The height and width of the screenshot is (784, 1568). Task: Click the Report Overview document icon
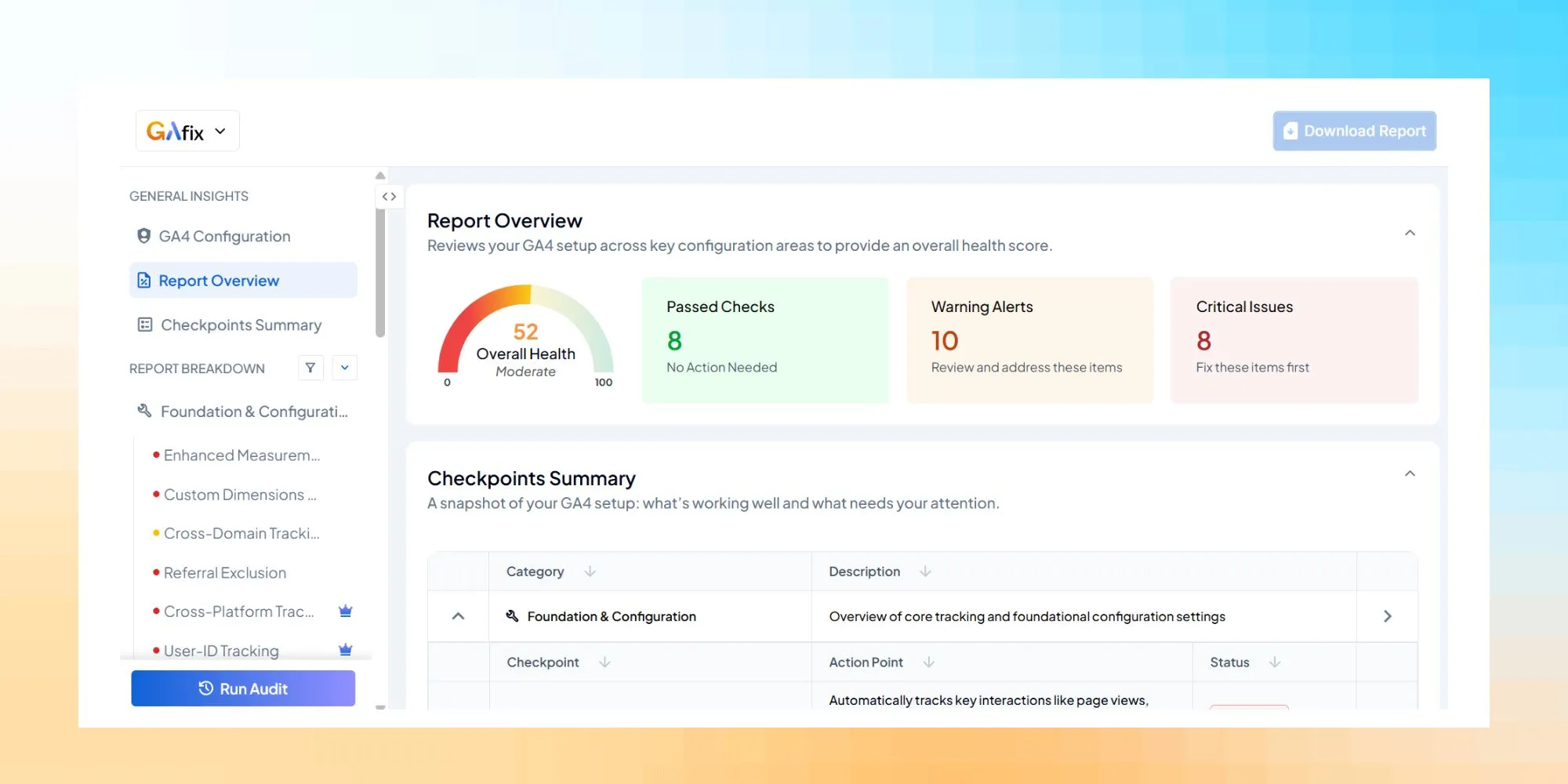pos(143,280)
